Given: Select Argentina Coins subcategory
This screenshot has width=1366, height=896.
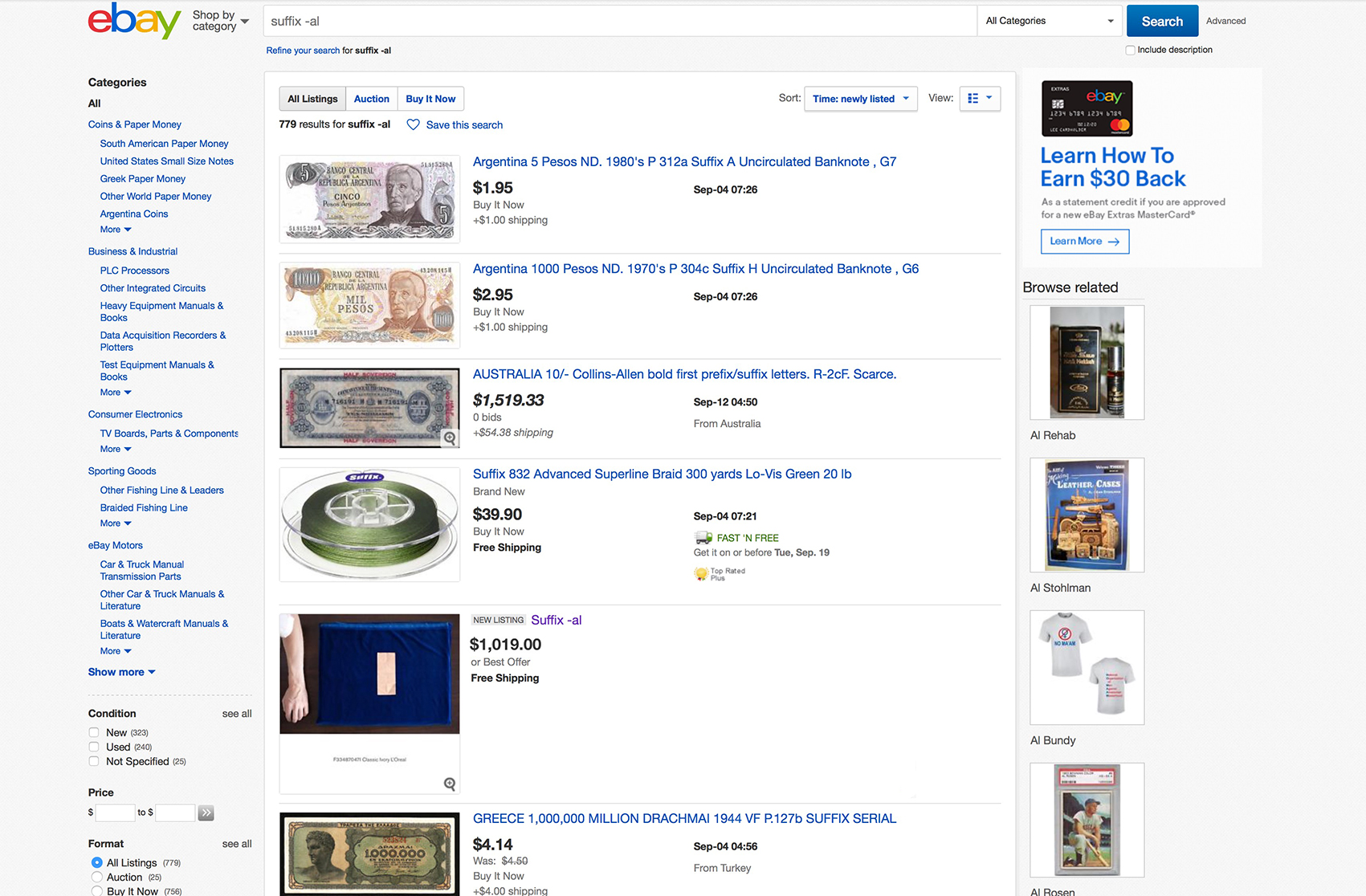Looking at the screenshot, I should pyautogui.click(x=134, y=214).
